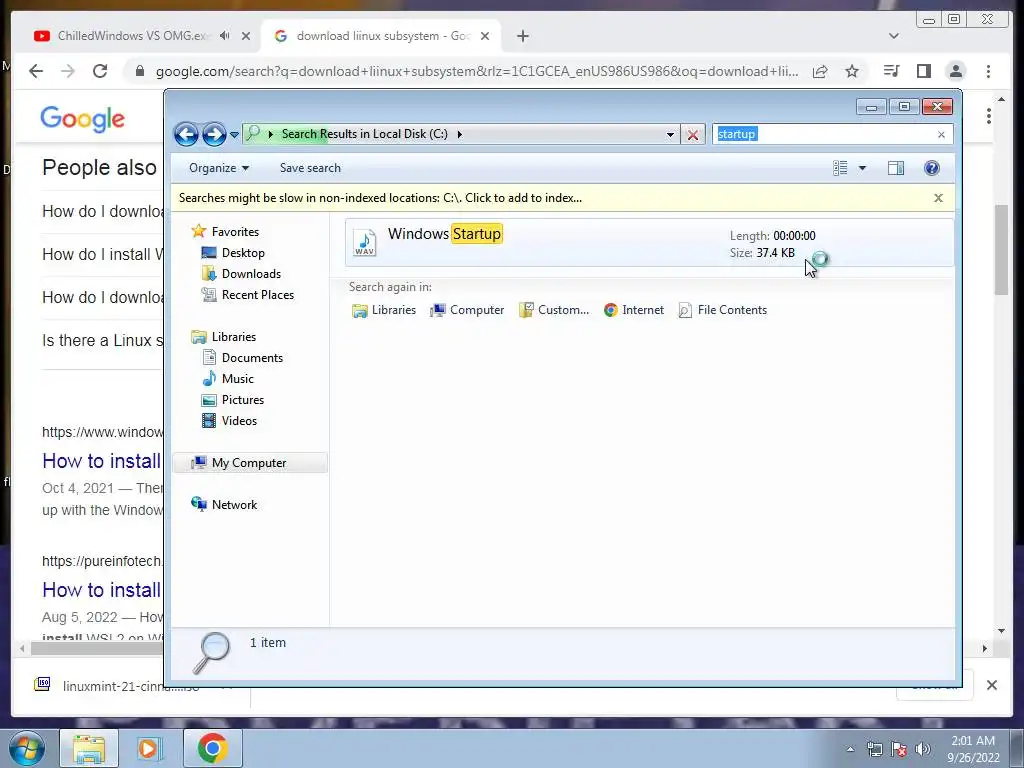The height and width of the screenshot is (768, 1024).
Task: Go forward in Explorer search window
Action: tap(214, 135)
